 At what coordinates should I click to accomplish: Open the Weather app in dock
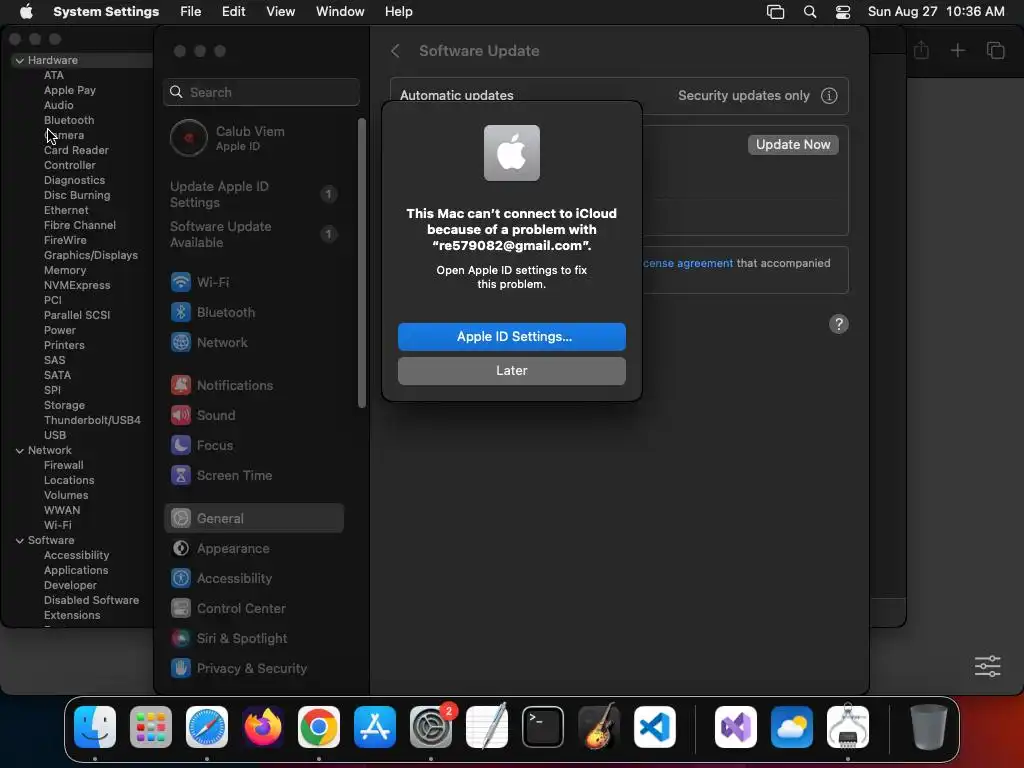792,726
